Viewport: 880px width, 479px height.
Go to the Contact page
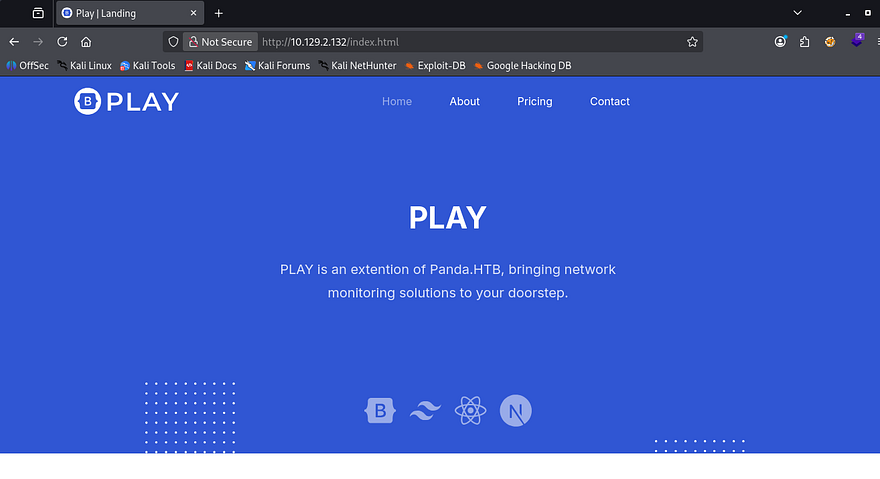coord(609,102)
